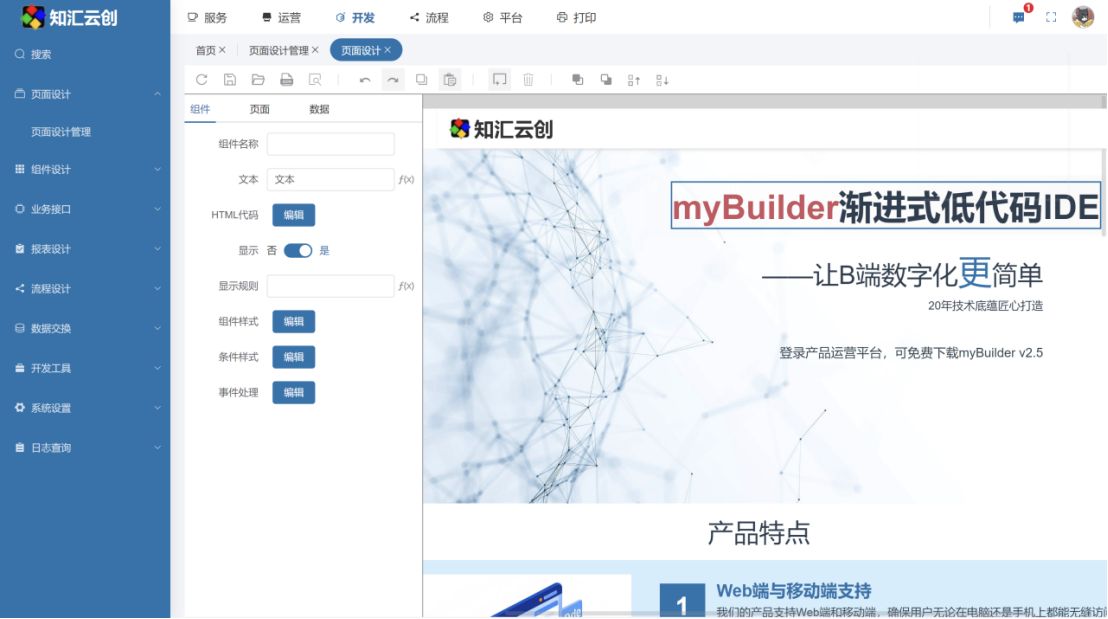Bring the component to front
Viewport: 1108px width, 619px height.
point(577,80)
